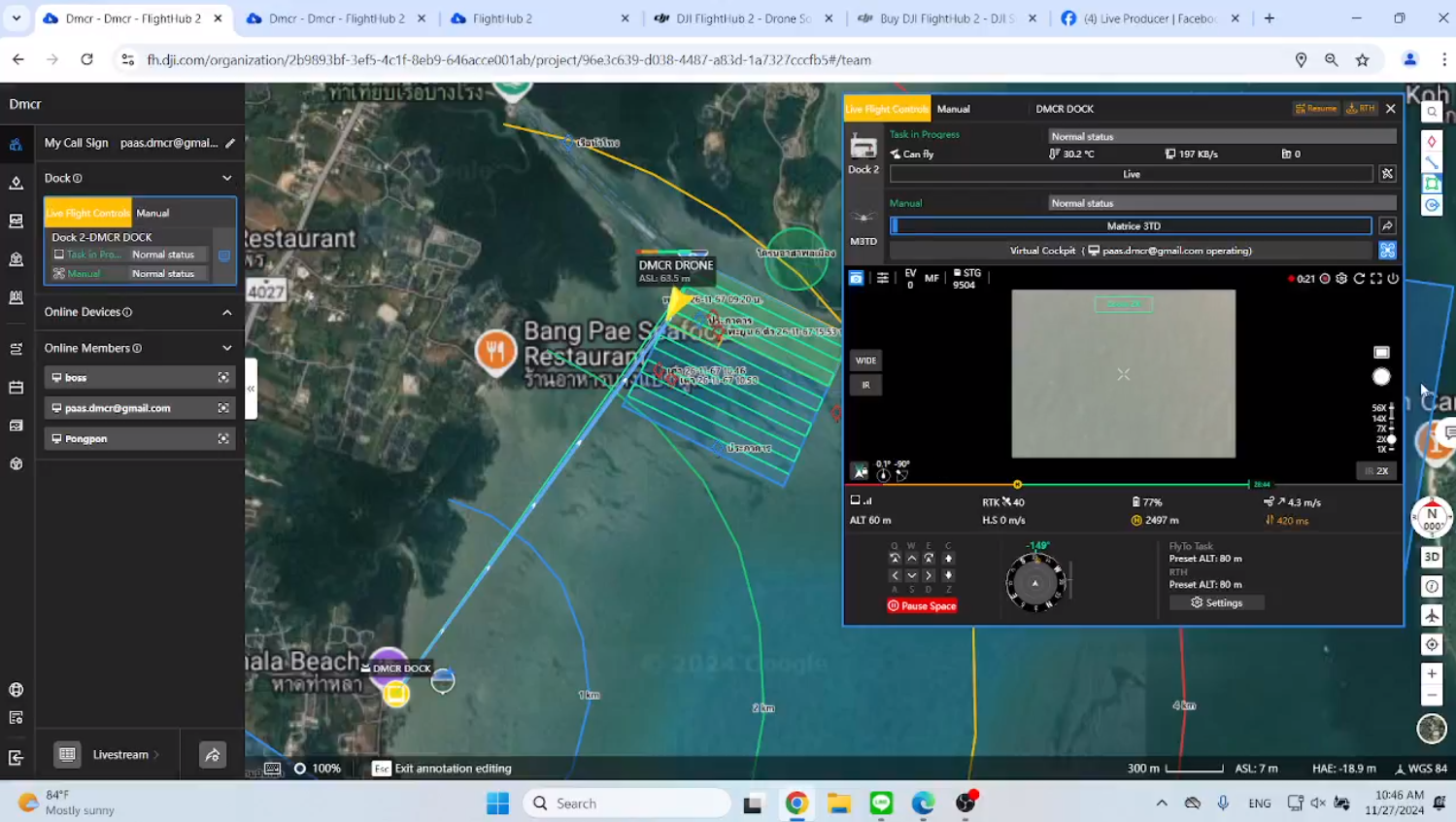Click the blue virtual cockpit drone icon
The width and height of the screenshot is (1456, 822).
tap(1387, 251)
